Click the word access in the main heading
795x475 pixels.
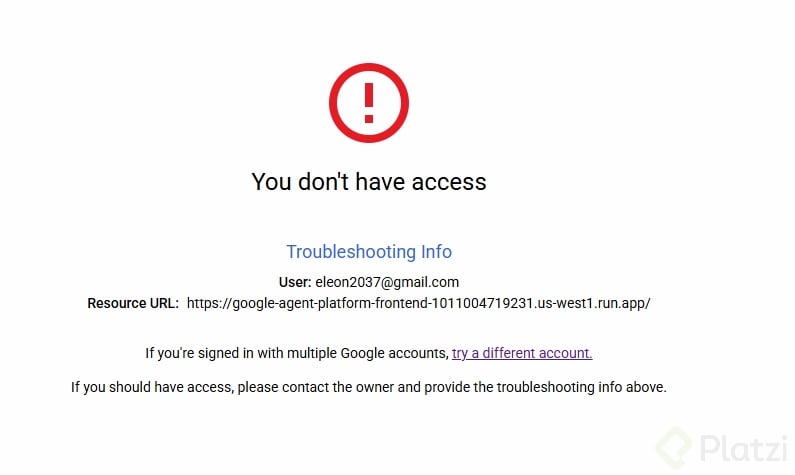(x=449, y=181)
